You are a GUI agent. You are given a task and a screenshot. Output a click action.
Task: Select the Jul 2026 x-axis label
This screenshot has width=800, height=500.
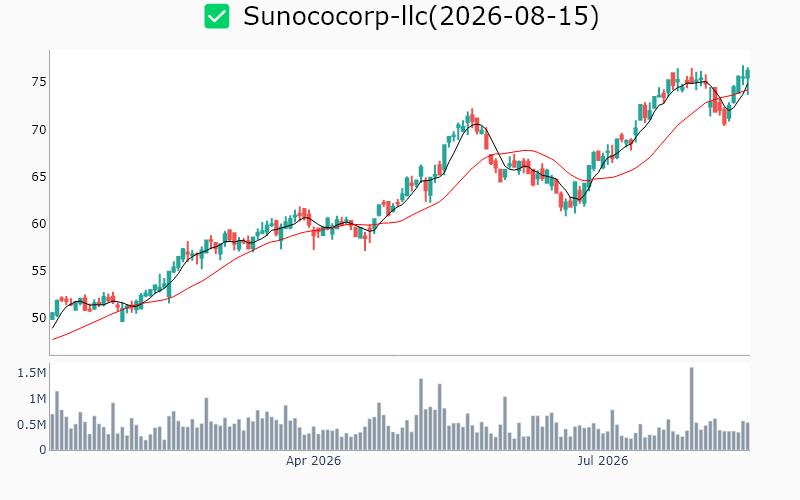(x=603, y=461)
